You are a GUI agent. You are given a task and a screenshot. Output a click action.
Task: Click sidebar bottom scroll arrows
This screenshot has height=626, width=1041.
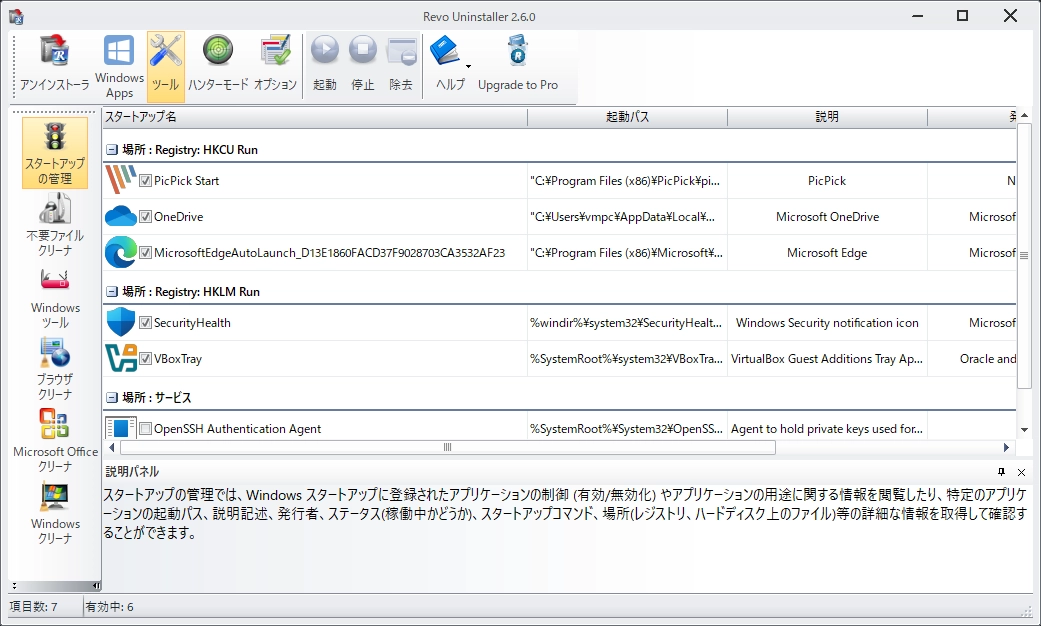(14, 586)
